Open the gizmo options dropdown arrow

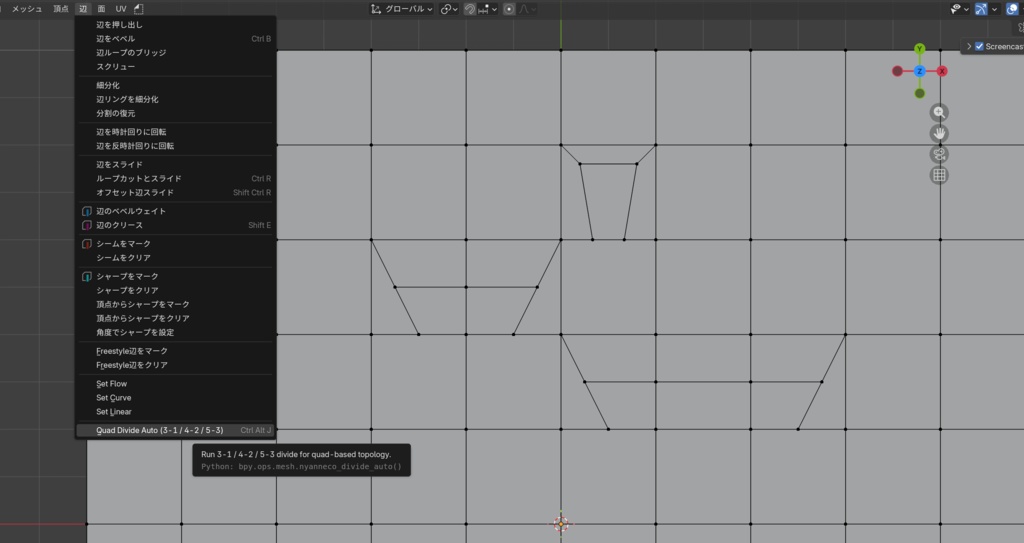(x=995, y=9)
